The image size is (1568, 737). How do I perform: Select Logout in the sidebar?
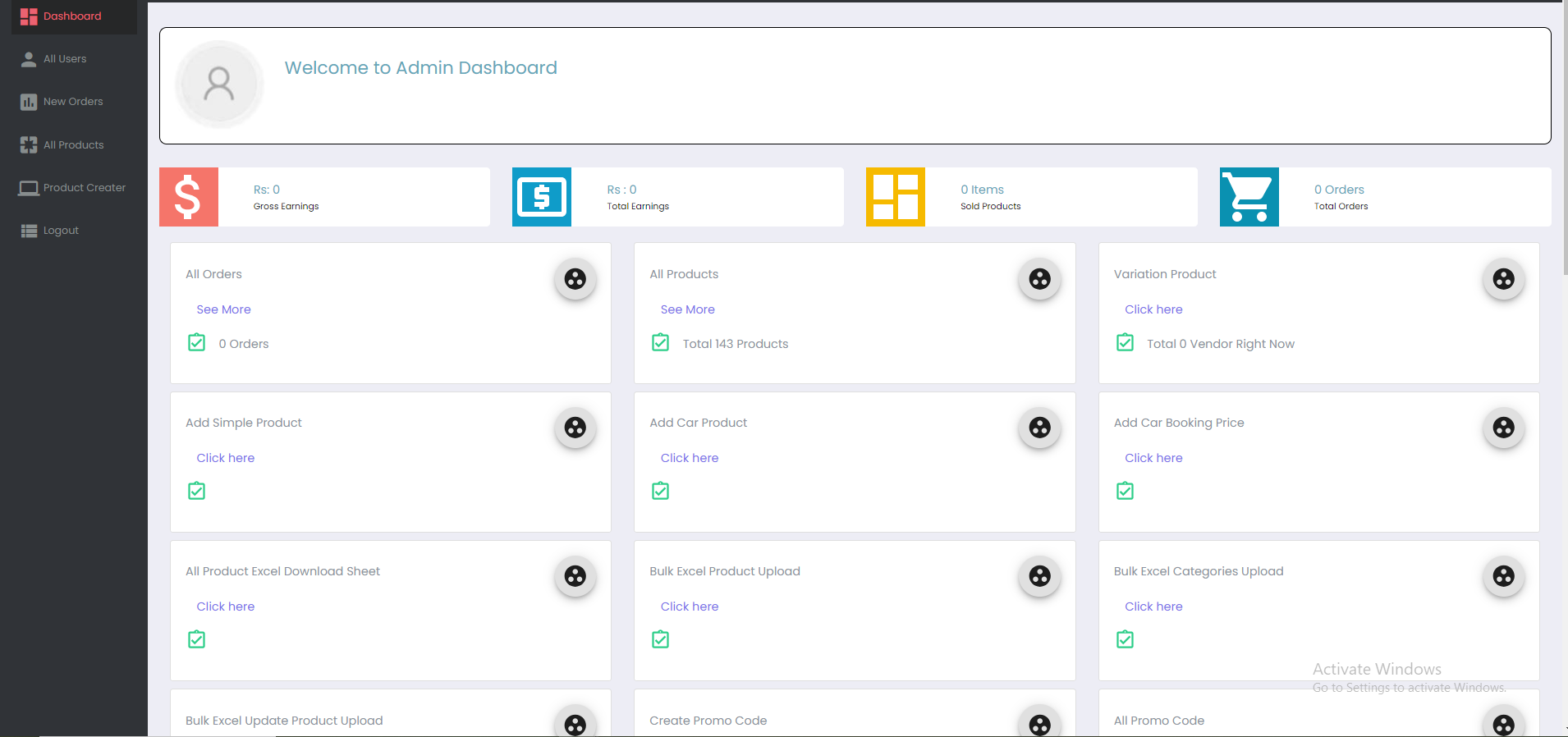pos(61,231)
